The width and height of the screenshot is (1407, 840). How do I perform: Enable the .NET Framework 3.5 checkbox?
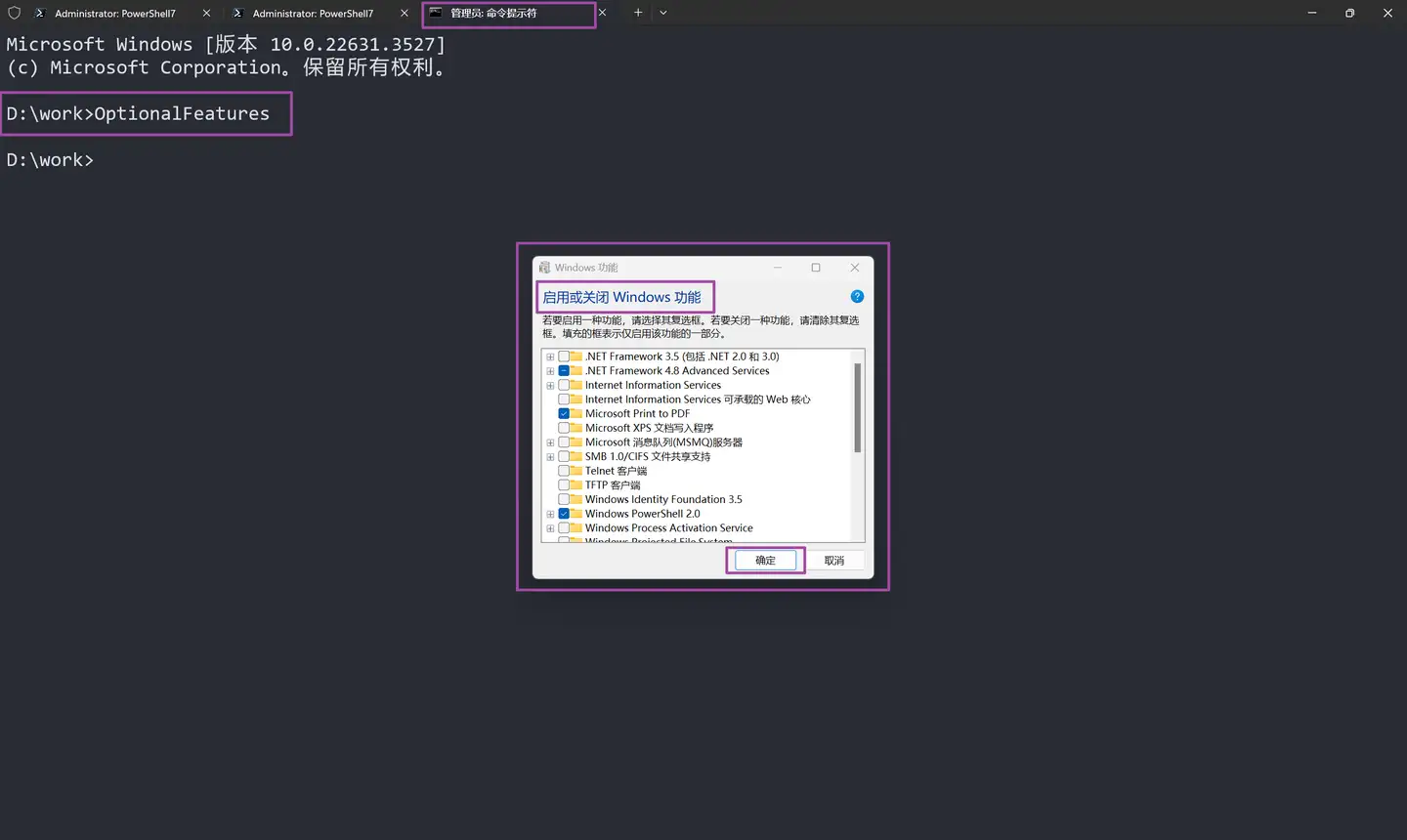[x=564, y=357]
